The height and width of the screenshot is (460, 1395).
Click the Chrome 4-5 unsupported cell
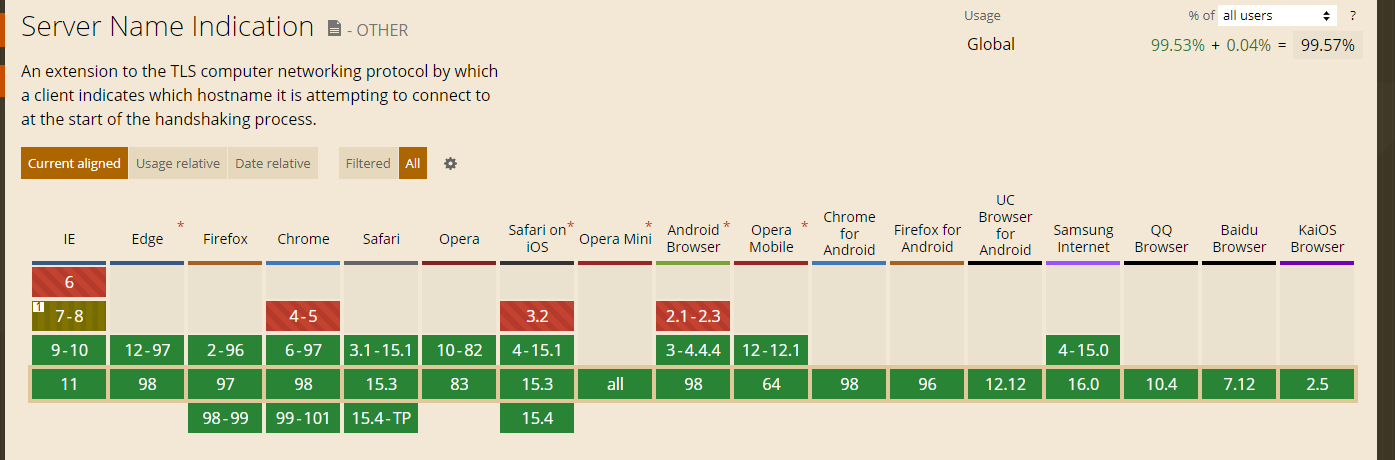pyautogui.click(x=303, y=316)
